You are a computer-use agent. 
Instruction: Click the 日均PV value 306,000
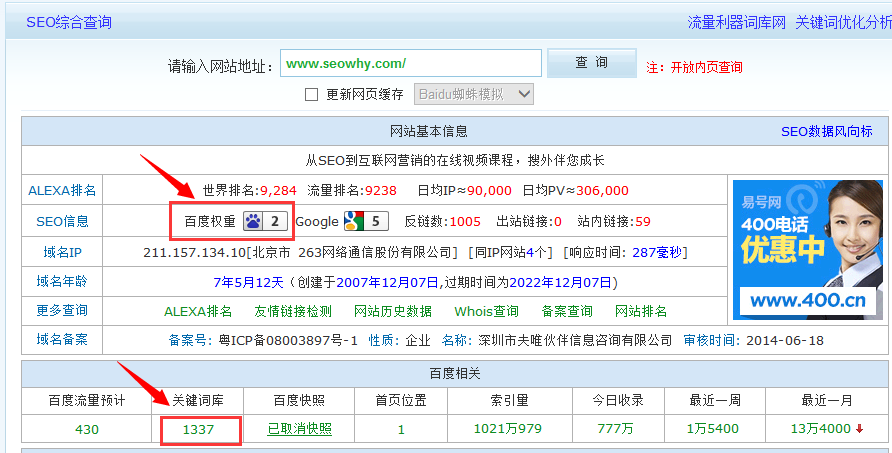point(602,191)
